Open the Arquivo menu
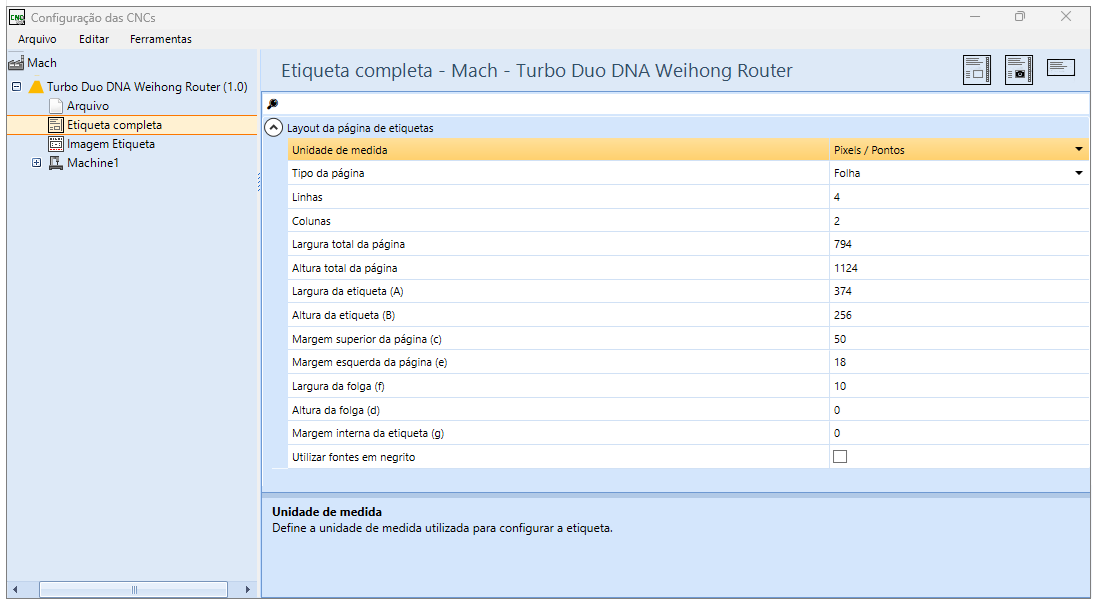The width and height of the screenshot is (1097, 602). click(37, 39)
